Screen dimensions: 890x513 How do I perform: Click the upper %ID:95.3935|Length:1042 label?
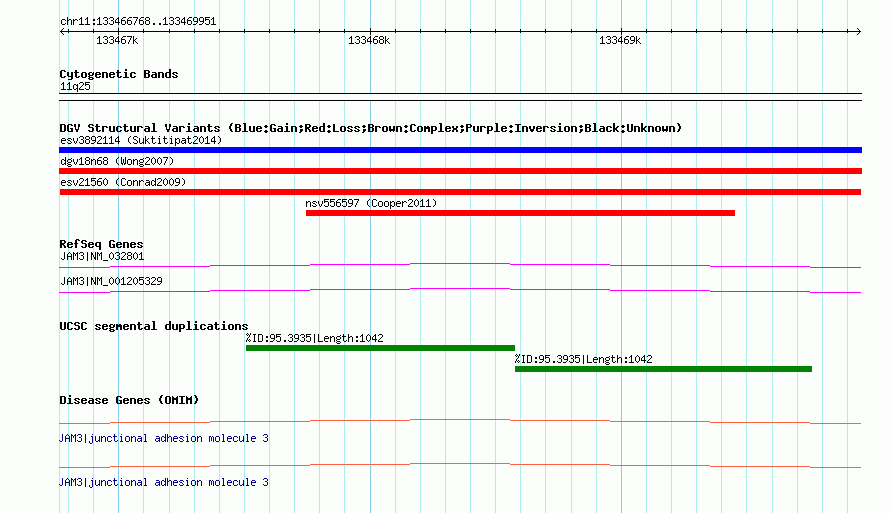(x=314, y=338)
